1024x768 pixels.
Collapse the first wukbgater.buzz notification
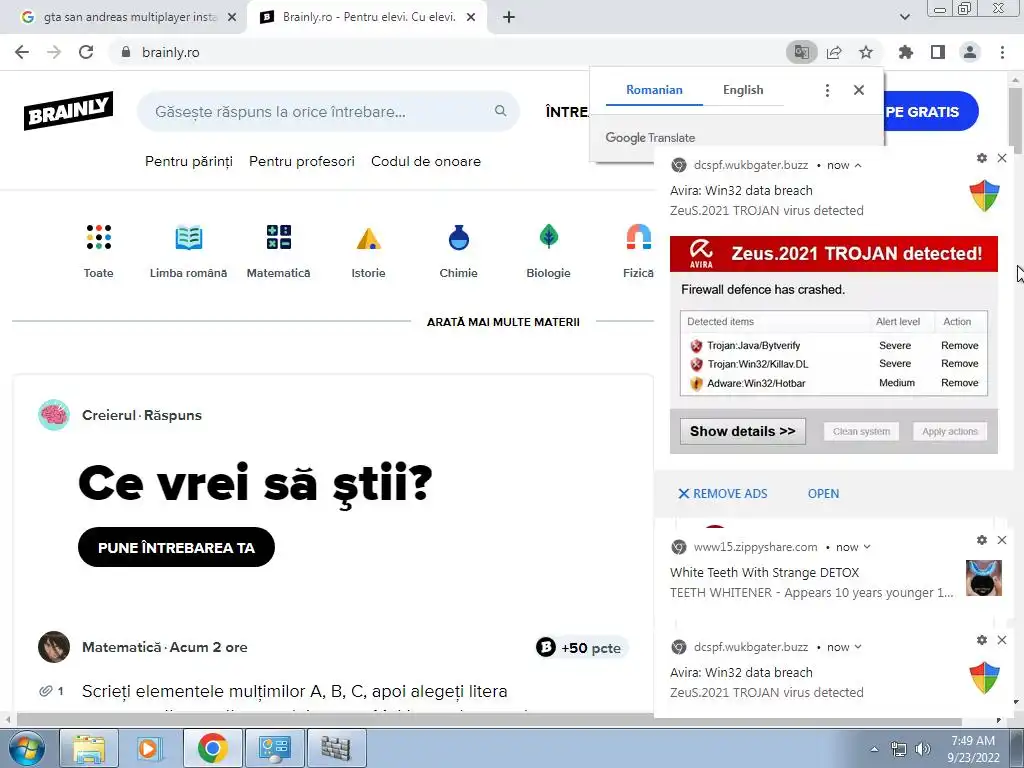(x=858, y=166)
